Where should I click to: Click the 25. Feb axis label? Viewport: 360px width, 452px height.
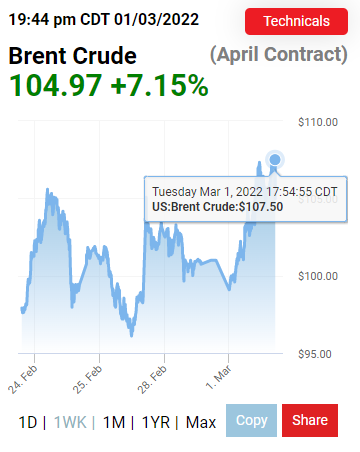point(87,379)
